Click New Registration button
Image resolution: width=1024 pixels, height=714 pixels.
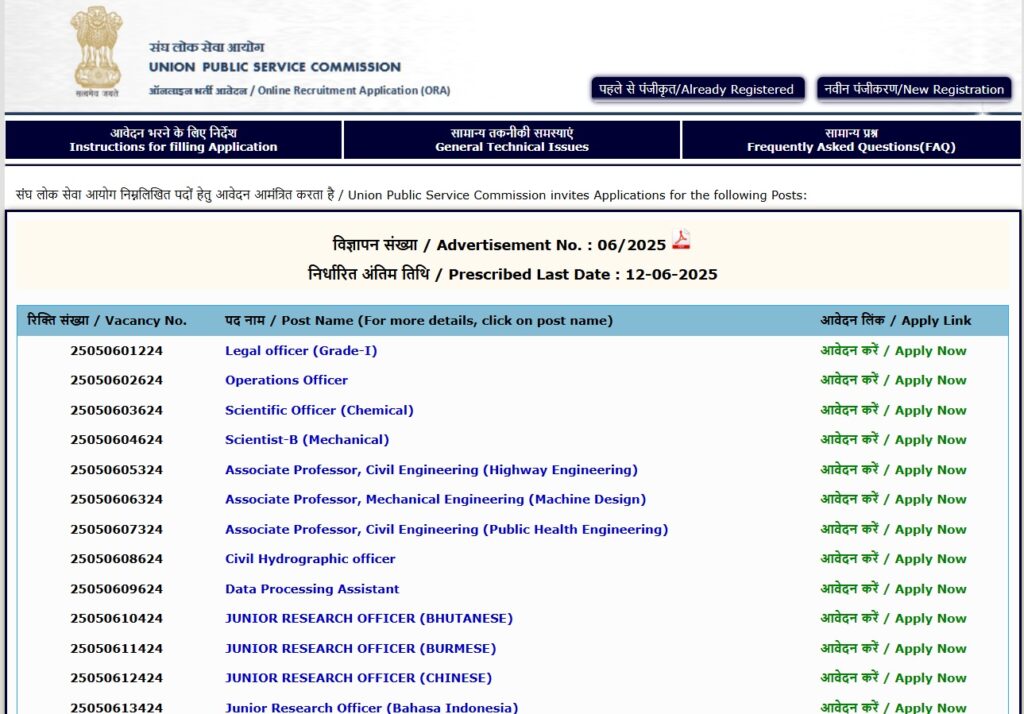914,89
